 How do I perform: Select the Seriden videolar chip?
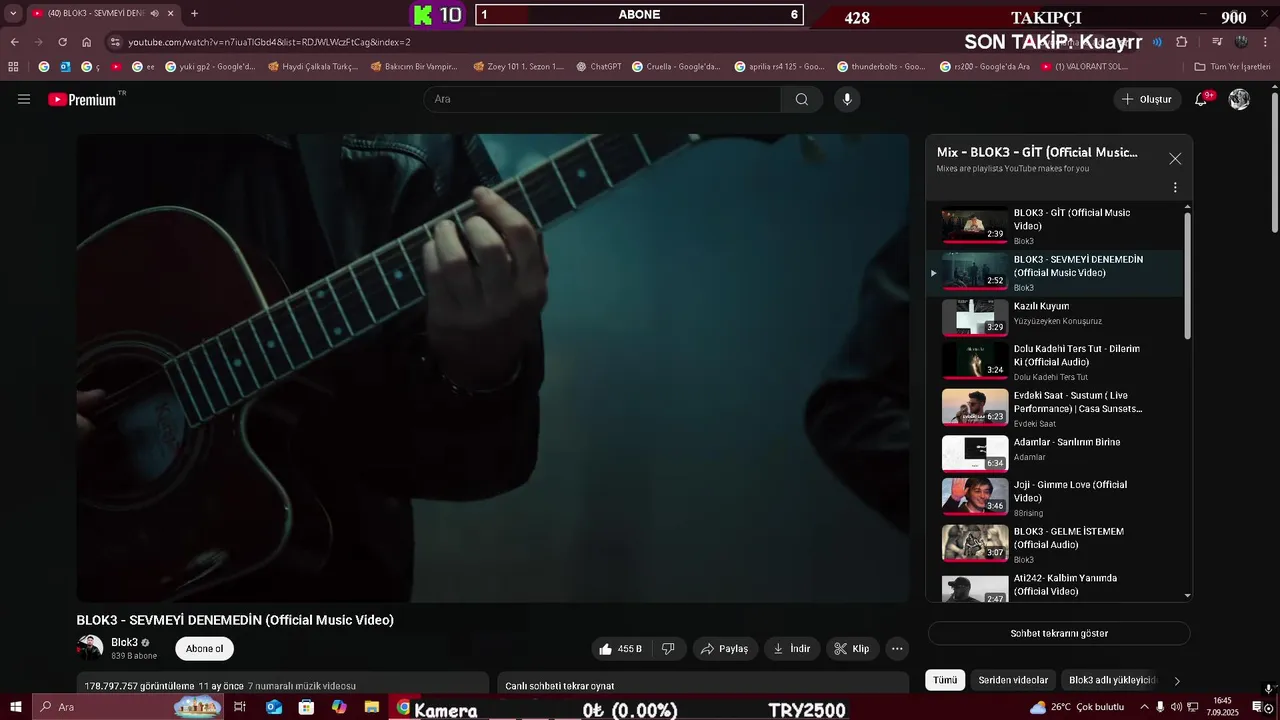(1013, 680)
